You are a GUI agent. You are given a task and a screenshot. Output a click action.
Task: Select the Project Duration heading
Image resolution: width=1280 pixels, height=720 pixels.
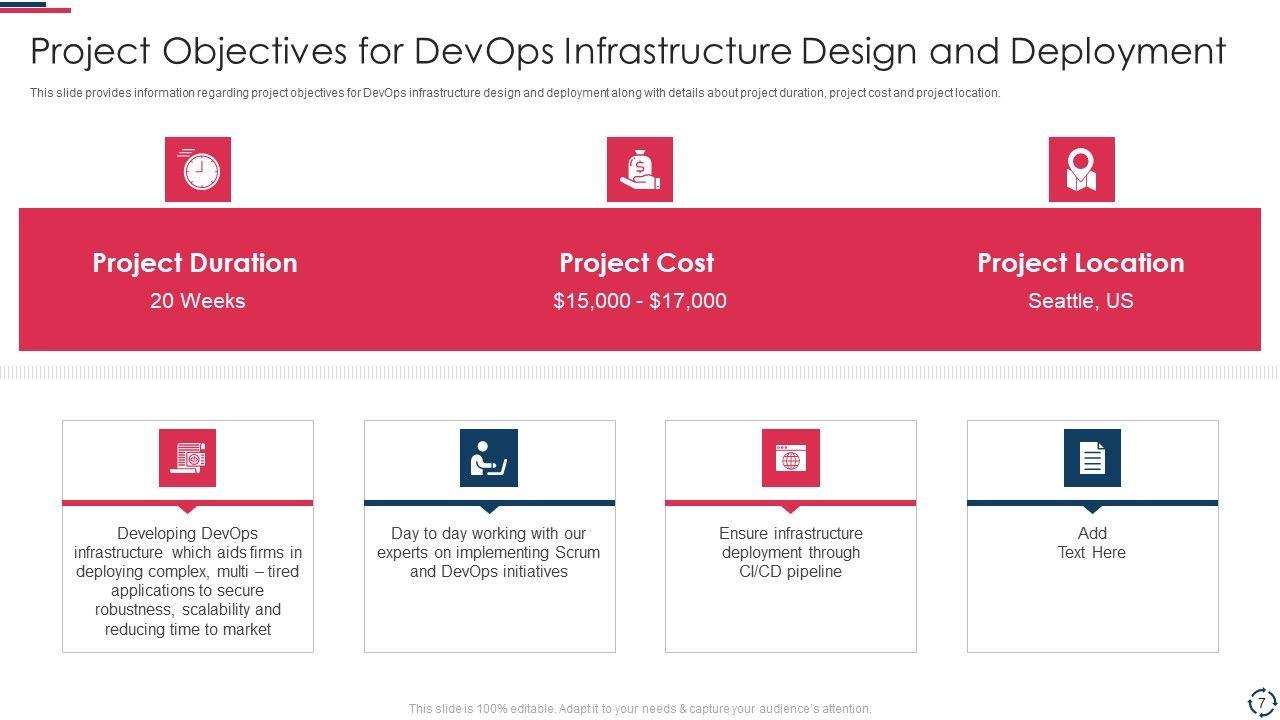(195, 263)
